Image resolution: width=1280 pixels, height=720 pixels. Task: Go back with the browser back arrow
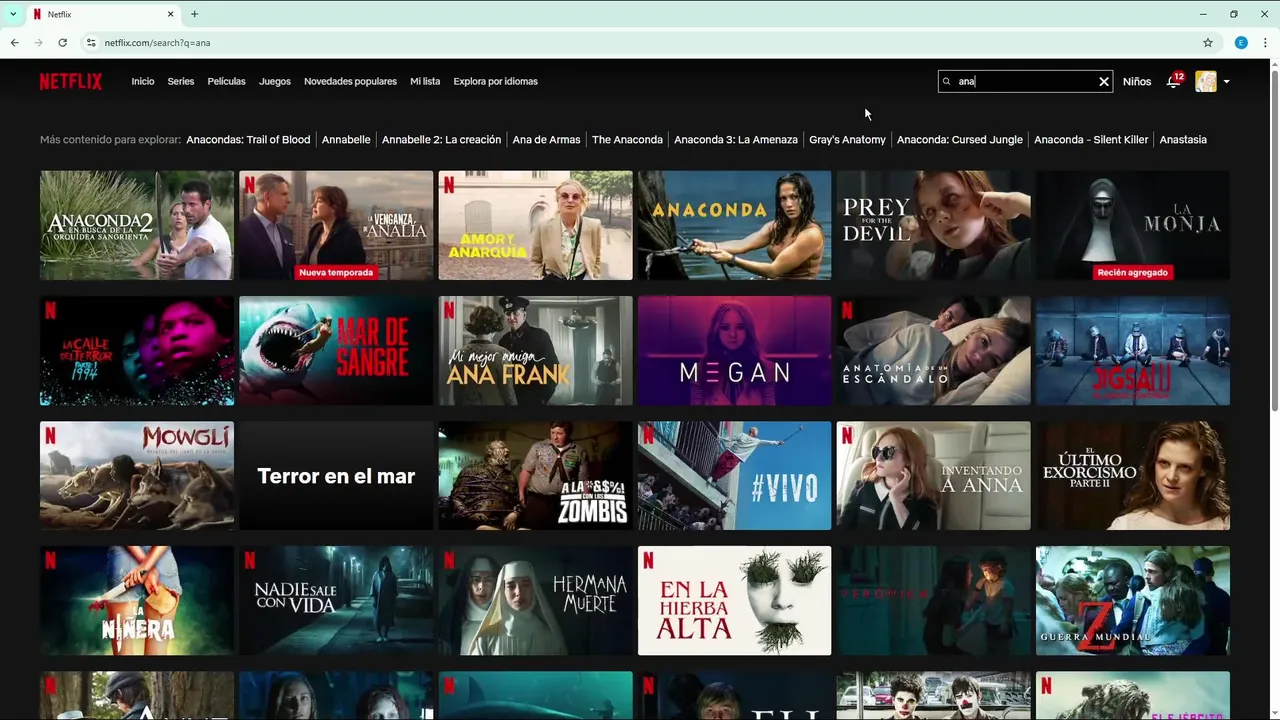point(14,43)
